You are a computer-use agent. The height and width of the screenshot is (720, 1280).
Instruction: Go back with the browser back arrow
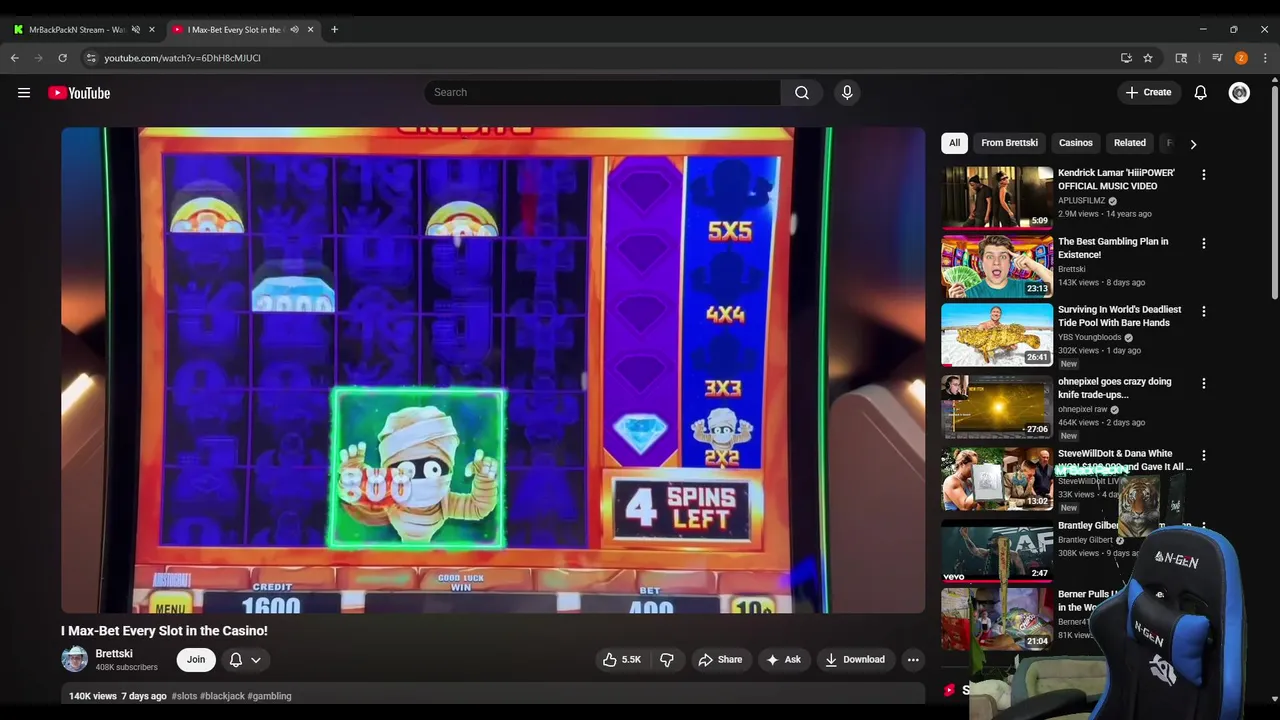pos(15,58)
